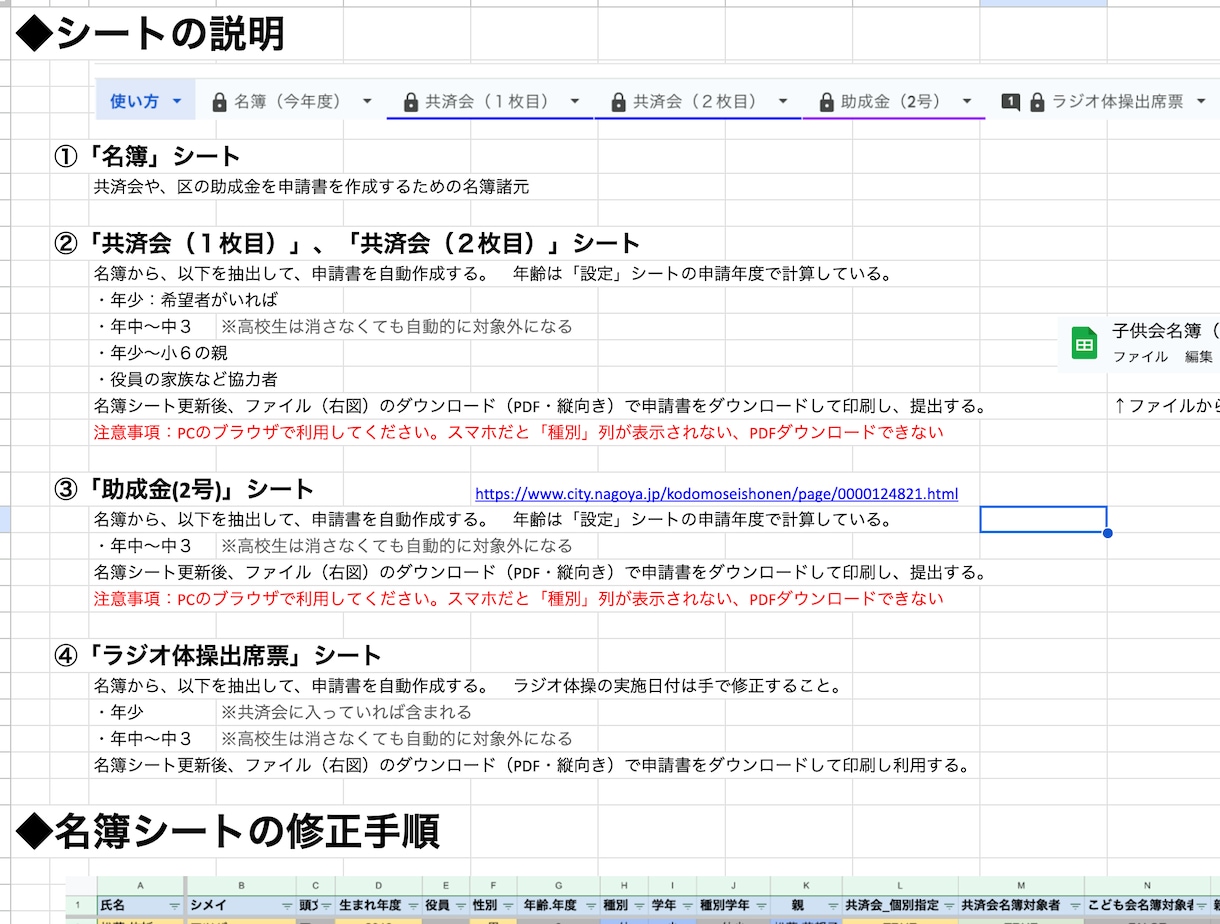
Task: Click the lock icon on 共済会（１枚目） tab
Action: (x=410, y=102)
